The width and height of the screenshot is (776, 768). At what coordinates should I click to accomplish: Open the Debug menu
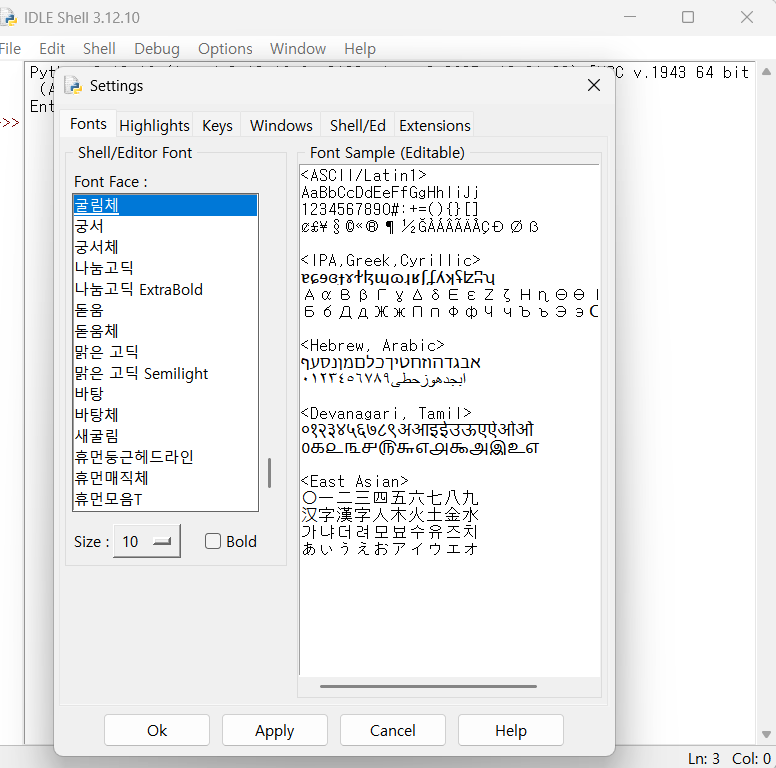pyautogui.click(x=156, y=48)
